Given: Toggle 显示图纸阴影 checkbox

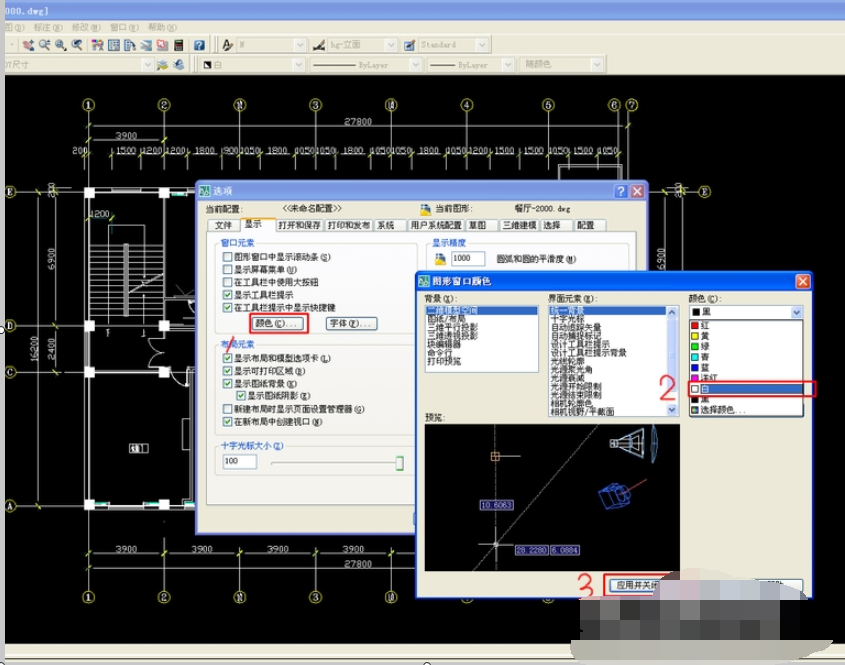Looking at the screenshot, I should tap(241, 396).
